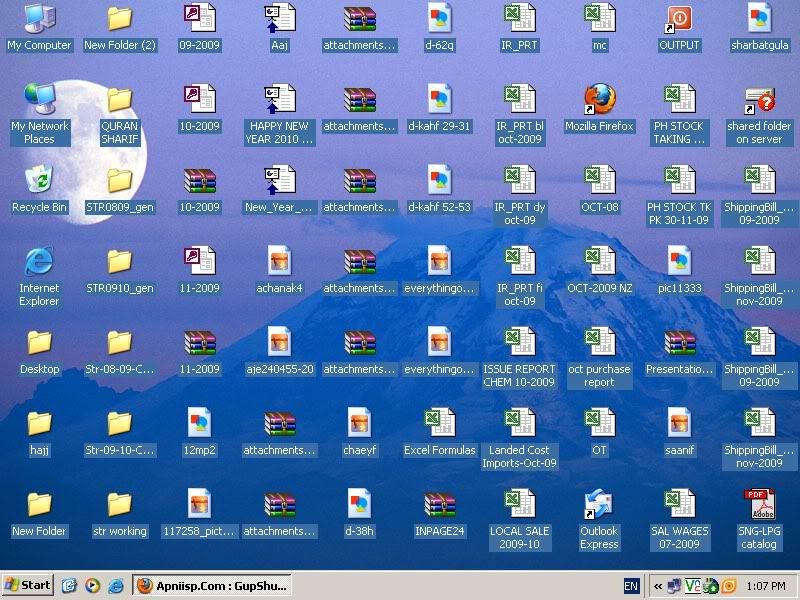Expand hidden system tray icons

(x=658, y=586)
